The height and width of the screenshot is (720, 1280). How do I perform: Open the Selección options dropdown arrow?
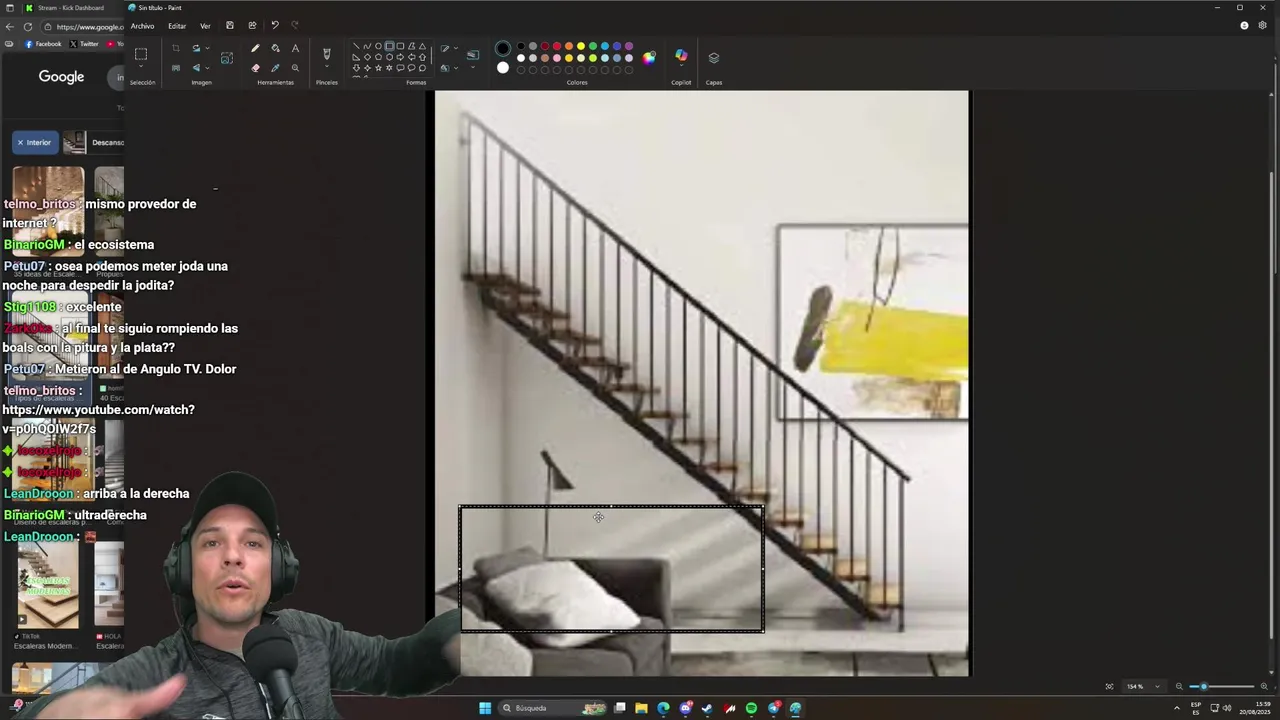(x=141, y=66)
